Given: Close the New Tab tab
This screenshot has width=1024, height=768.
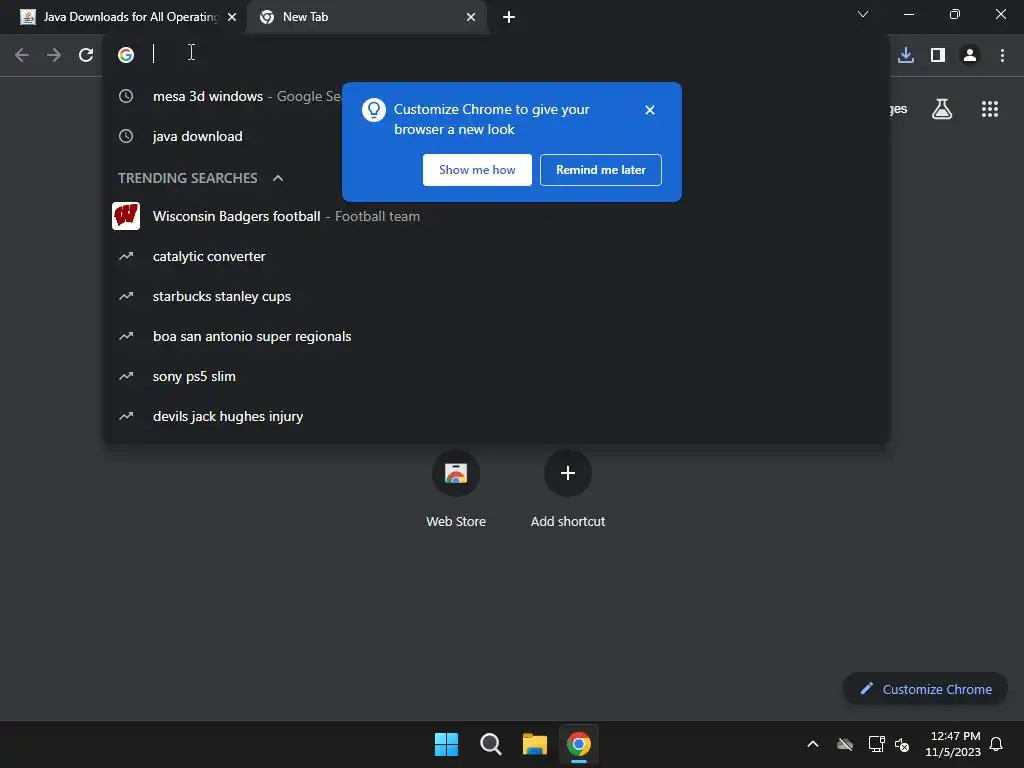Looking at the screenshot, I should [x=471, y=17].
